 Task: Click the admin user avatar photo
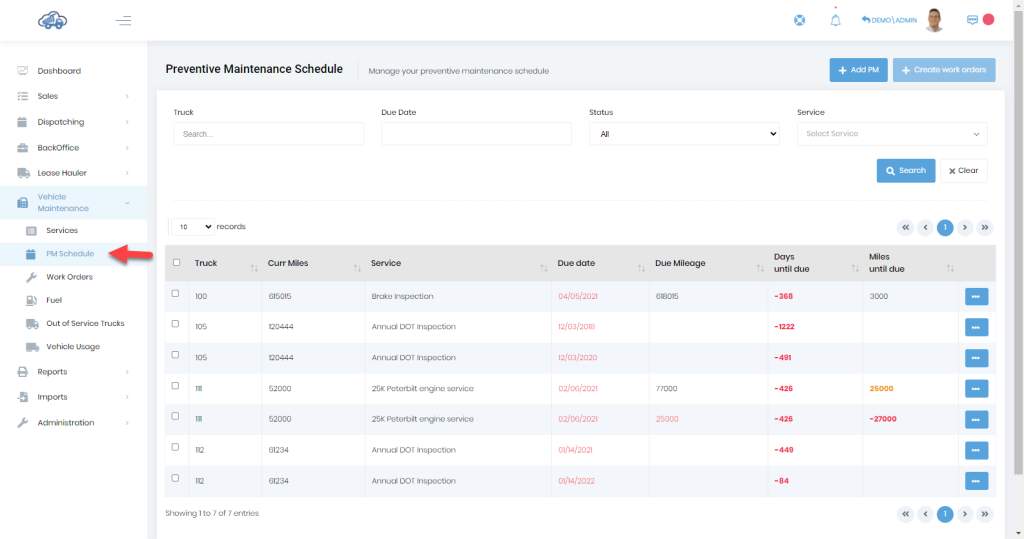(x=935, y=20)
